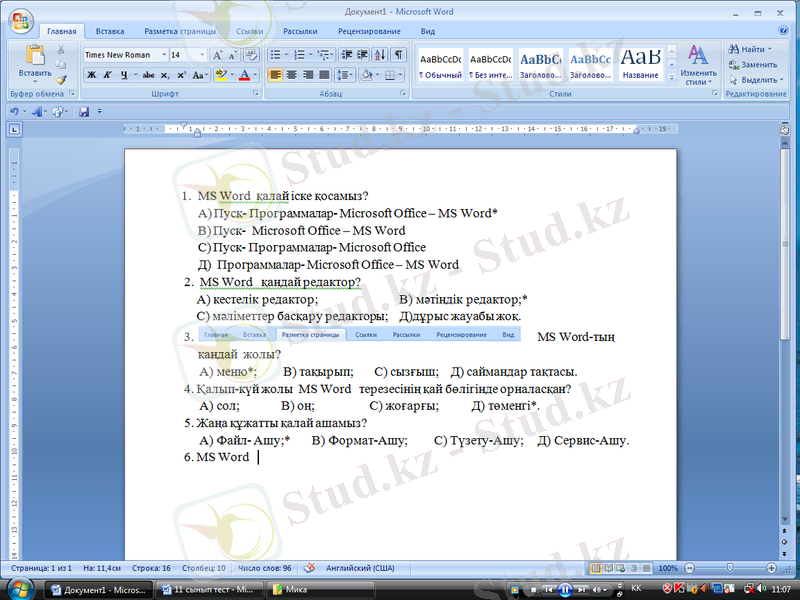Viewport: 800px width, 600px height.
Task: Toggle italic formatting (К)
Action: [107, 75]
